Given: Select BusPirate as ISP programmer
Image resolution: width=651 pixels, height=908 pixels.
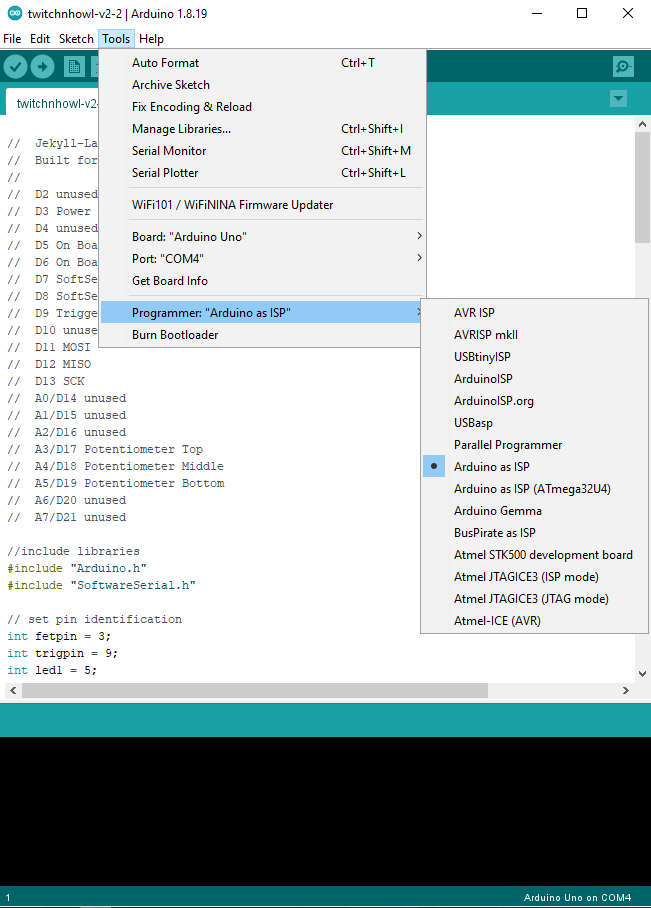Looking at the screenshot, I should pyautogui.click(x=534, y=533).
